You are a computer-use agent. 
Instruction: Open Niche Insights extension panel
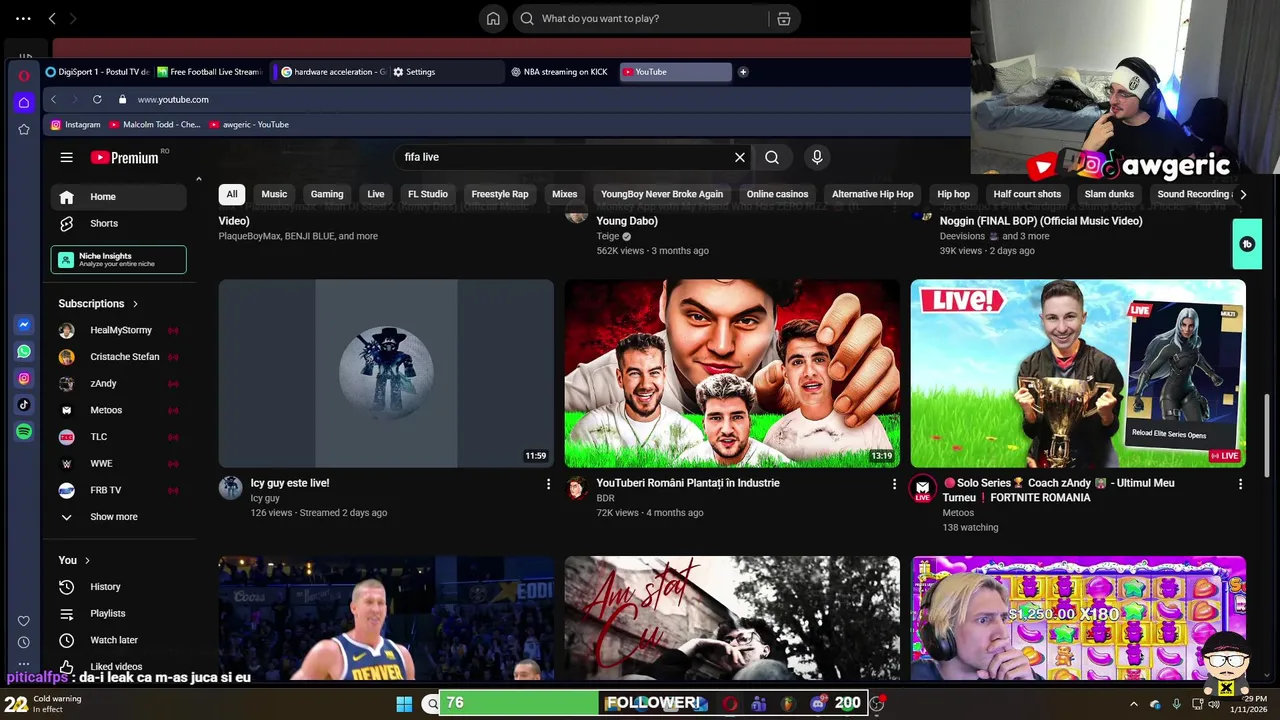click(118, 260)
